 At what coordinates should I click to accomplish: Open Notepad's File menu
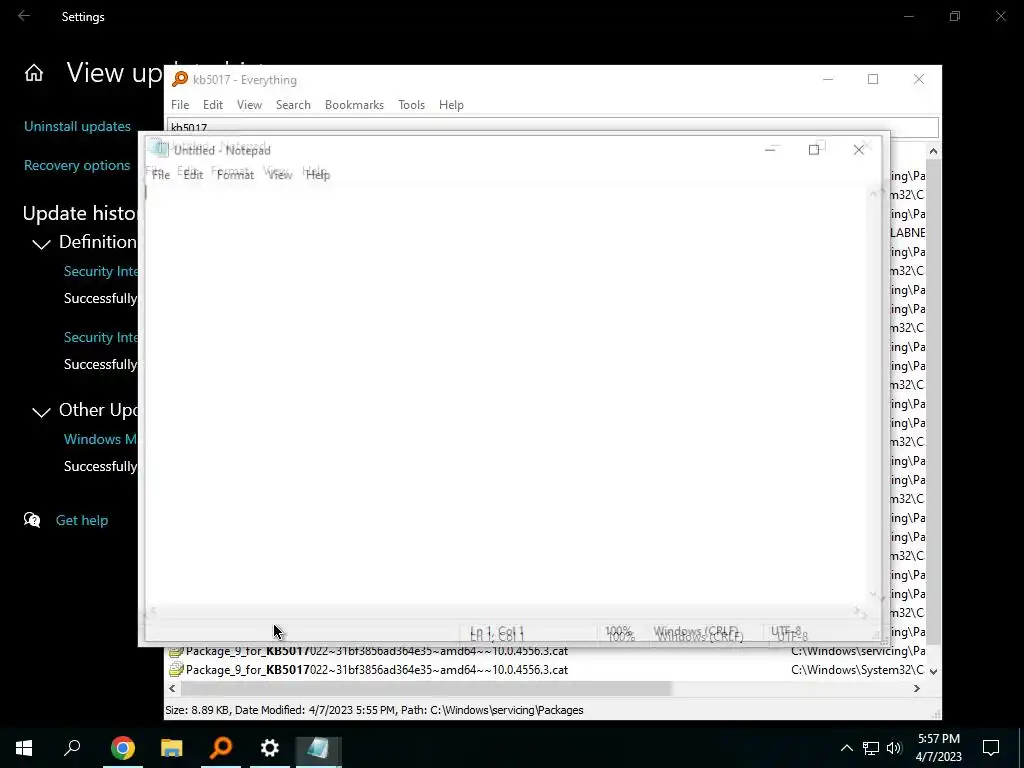161,175
